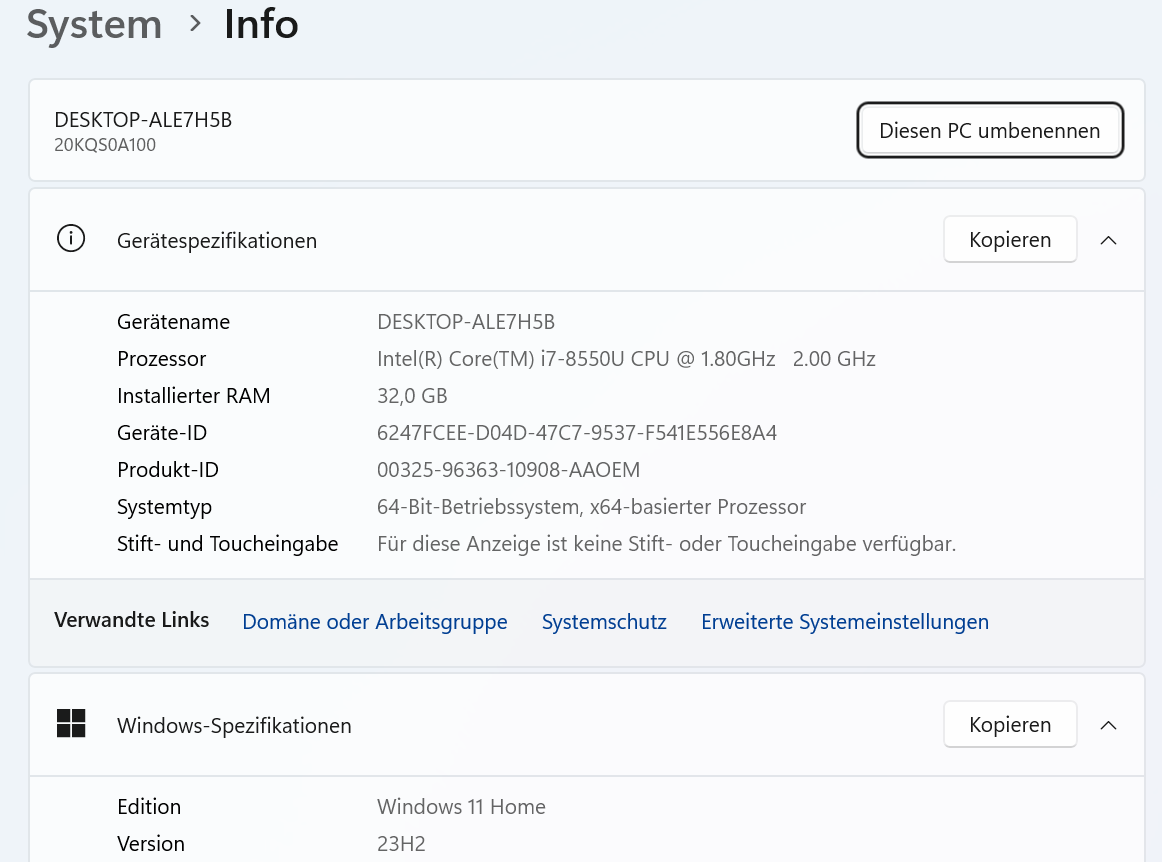Click the Produkt-ID label
The width and height of the screenshot is (1162, 862).
tap(168, 470)
